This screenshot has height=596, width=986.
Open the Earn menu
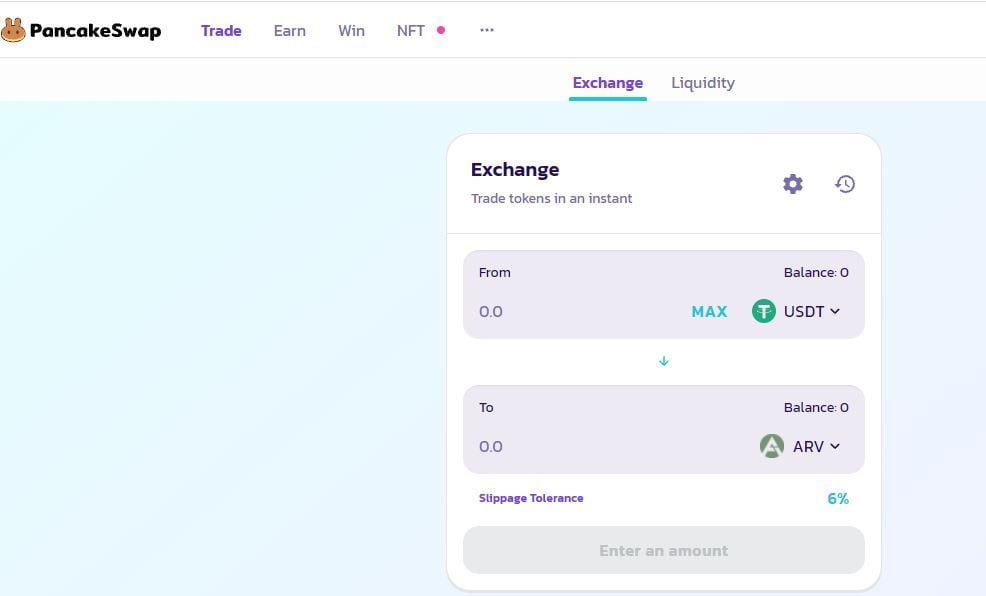[x=290, y=31]
